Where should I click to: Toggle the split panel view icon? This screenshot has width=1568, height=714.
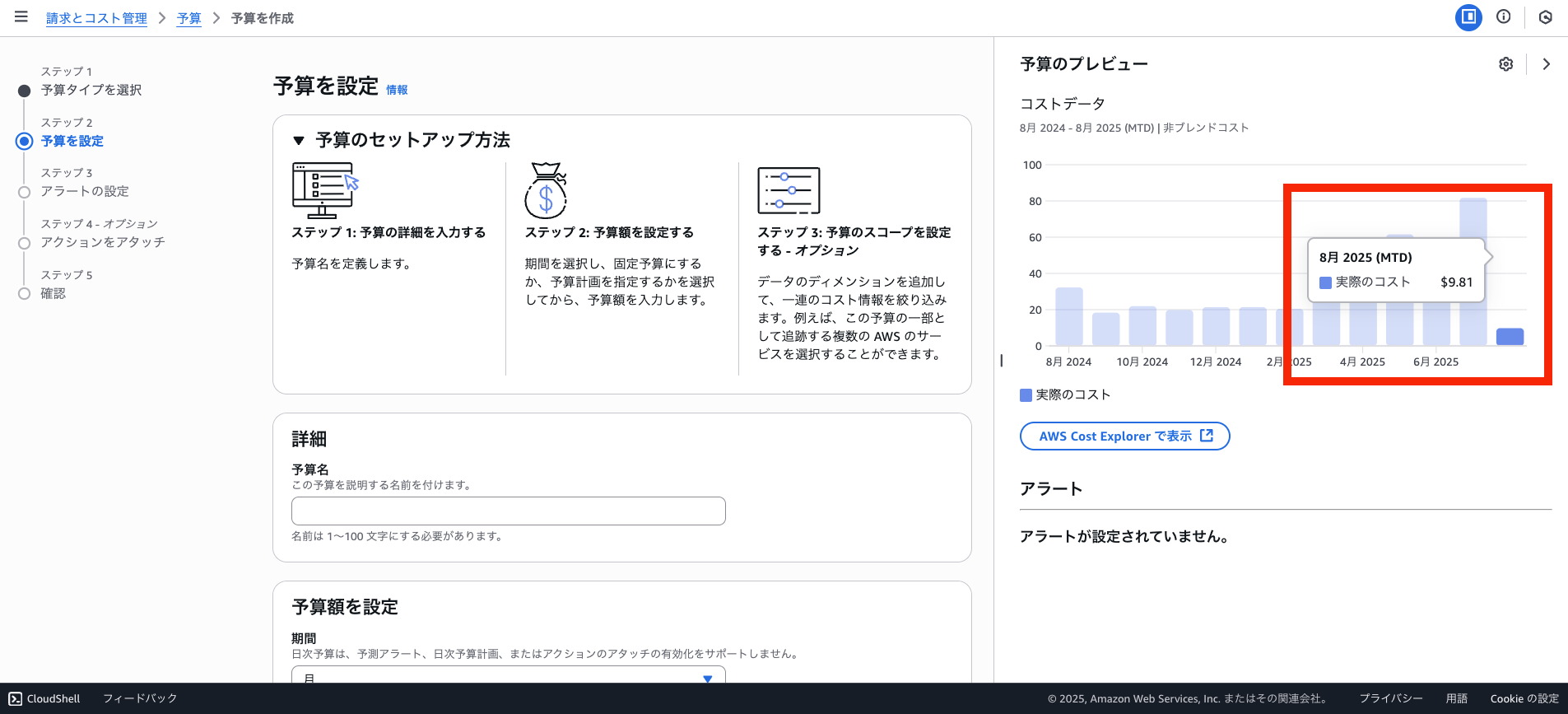tap(1468, 17)
